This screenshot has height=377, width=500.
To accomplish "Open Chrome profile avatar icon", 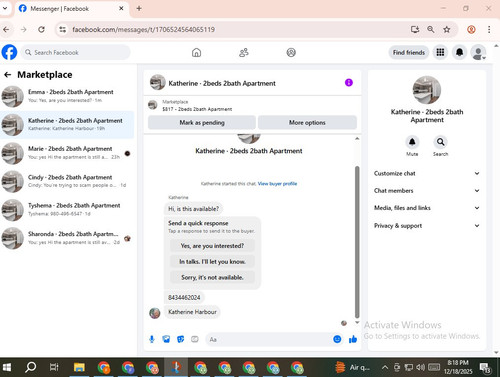I will 471,29.
